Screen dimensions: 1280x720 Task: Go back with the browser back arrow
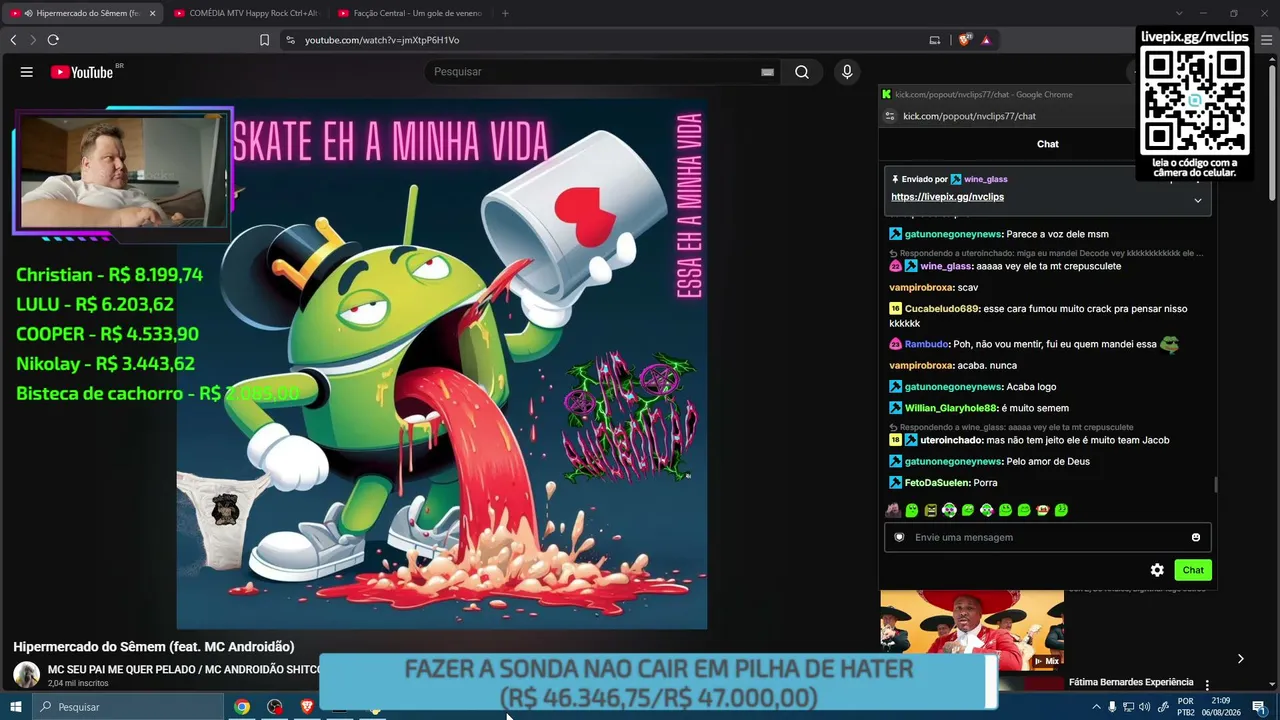[13, 40]
